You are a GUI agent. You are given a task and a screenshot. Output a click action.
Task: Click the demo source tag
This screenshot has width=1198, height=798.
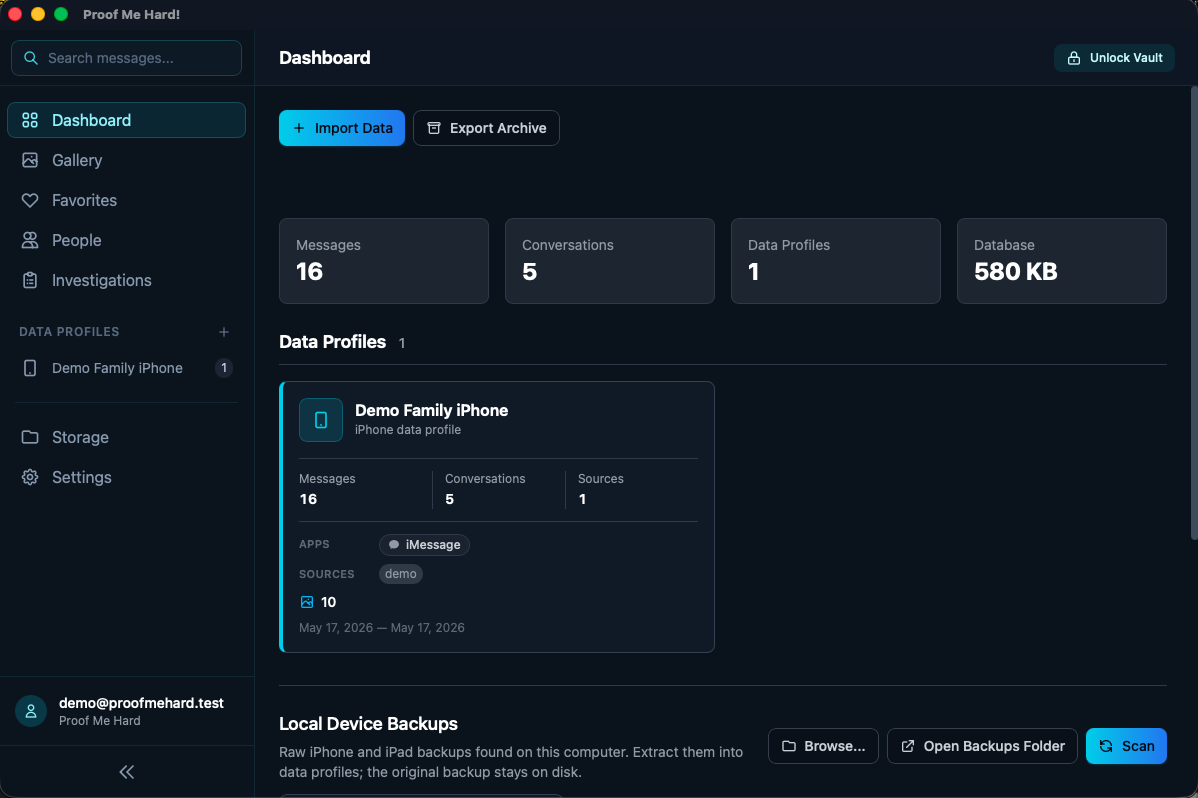point(400,573)
